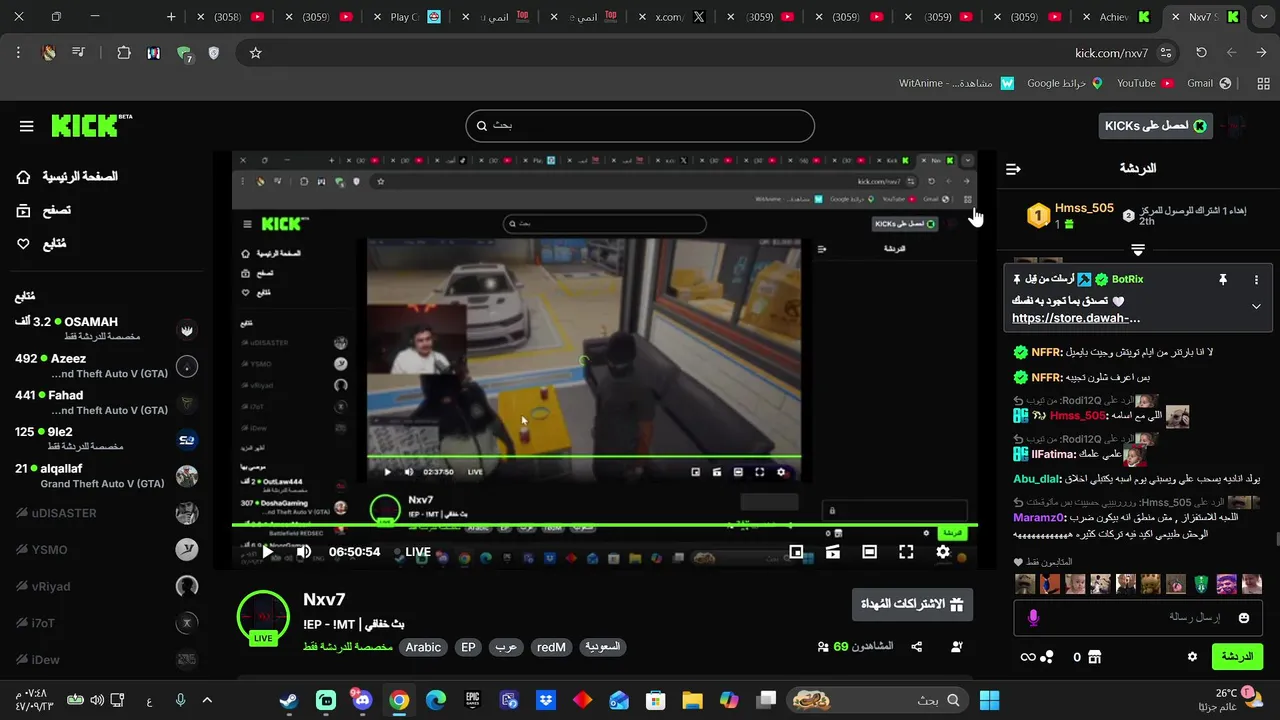
Task: Switch to the Play C browser tab
Action: point(413,17)
